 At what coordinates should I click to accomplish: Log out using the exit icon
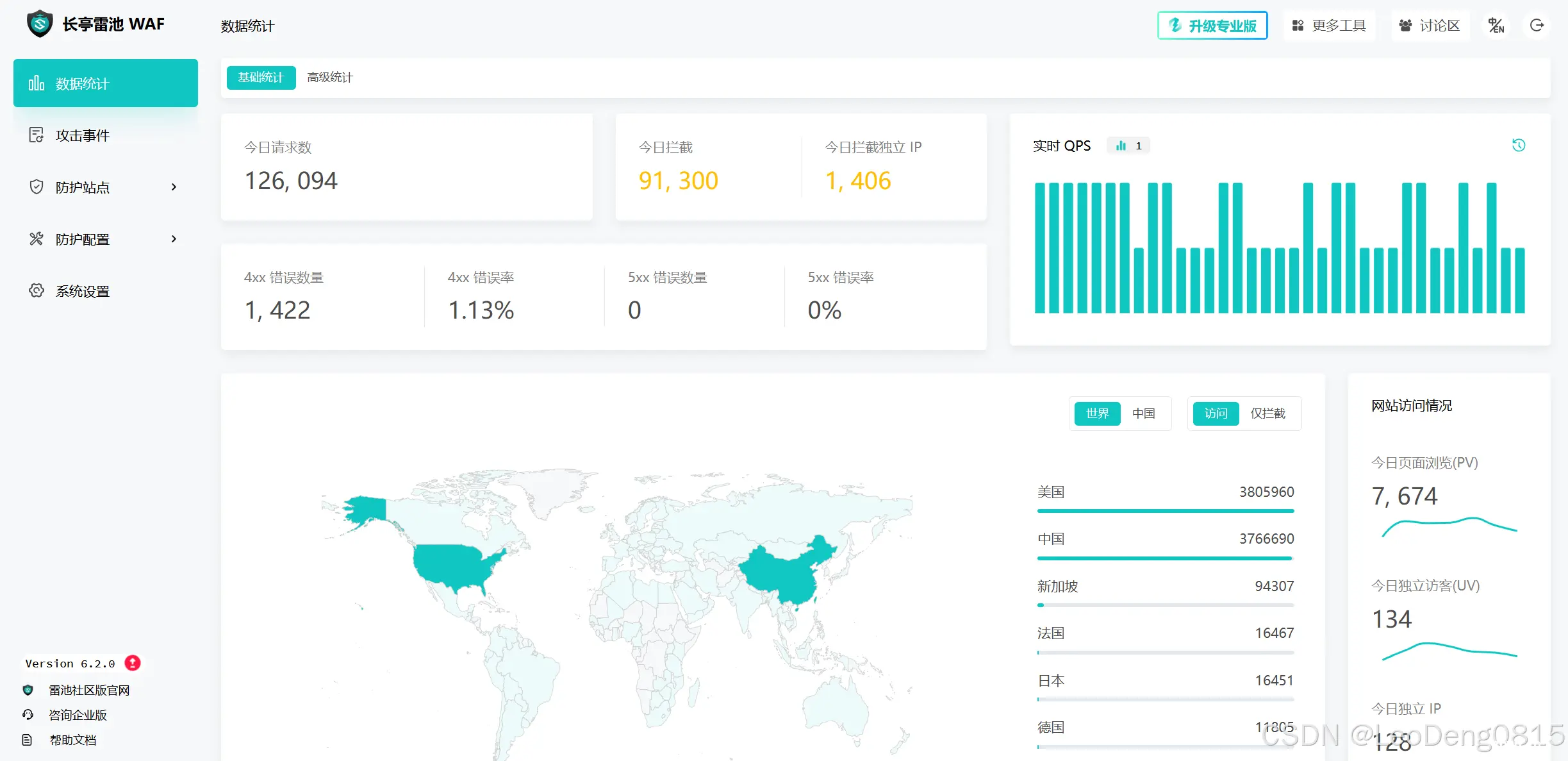pyautogui.click(x=1537, y=26)
